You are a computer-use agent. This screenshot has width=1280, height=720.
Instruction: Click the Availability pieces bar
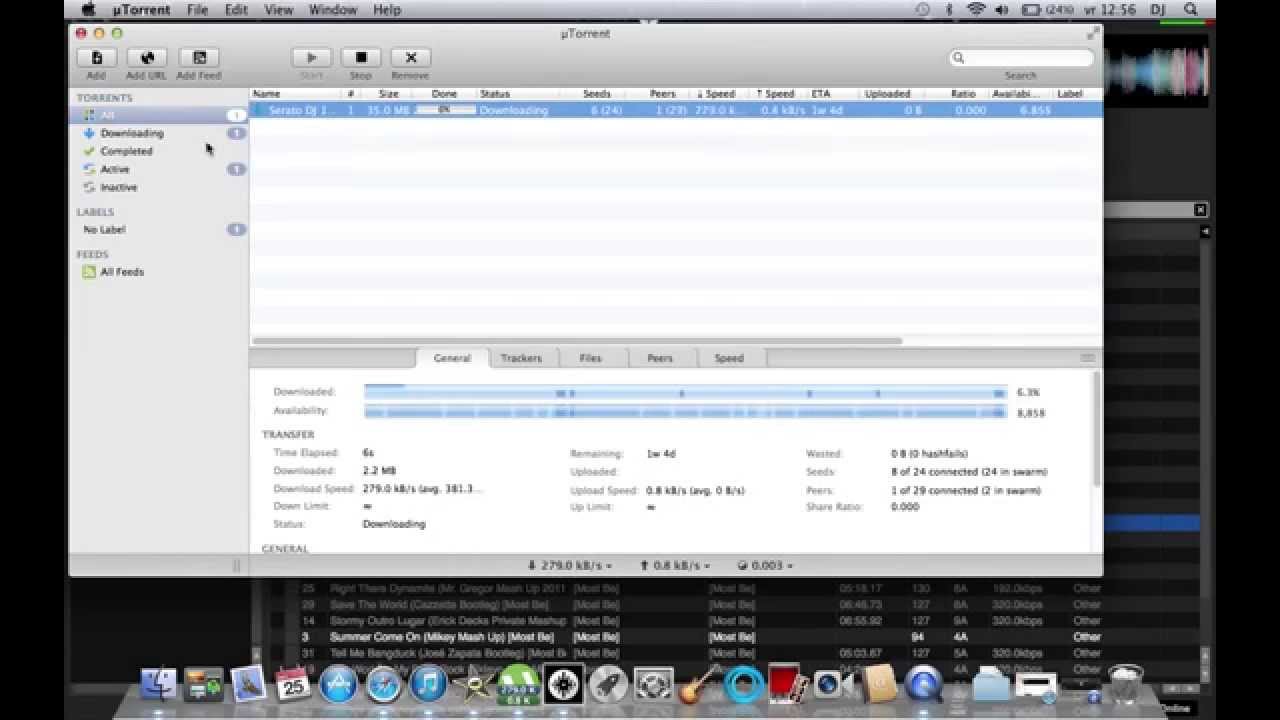tap(685, 412)
